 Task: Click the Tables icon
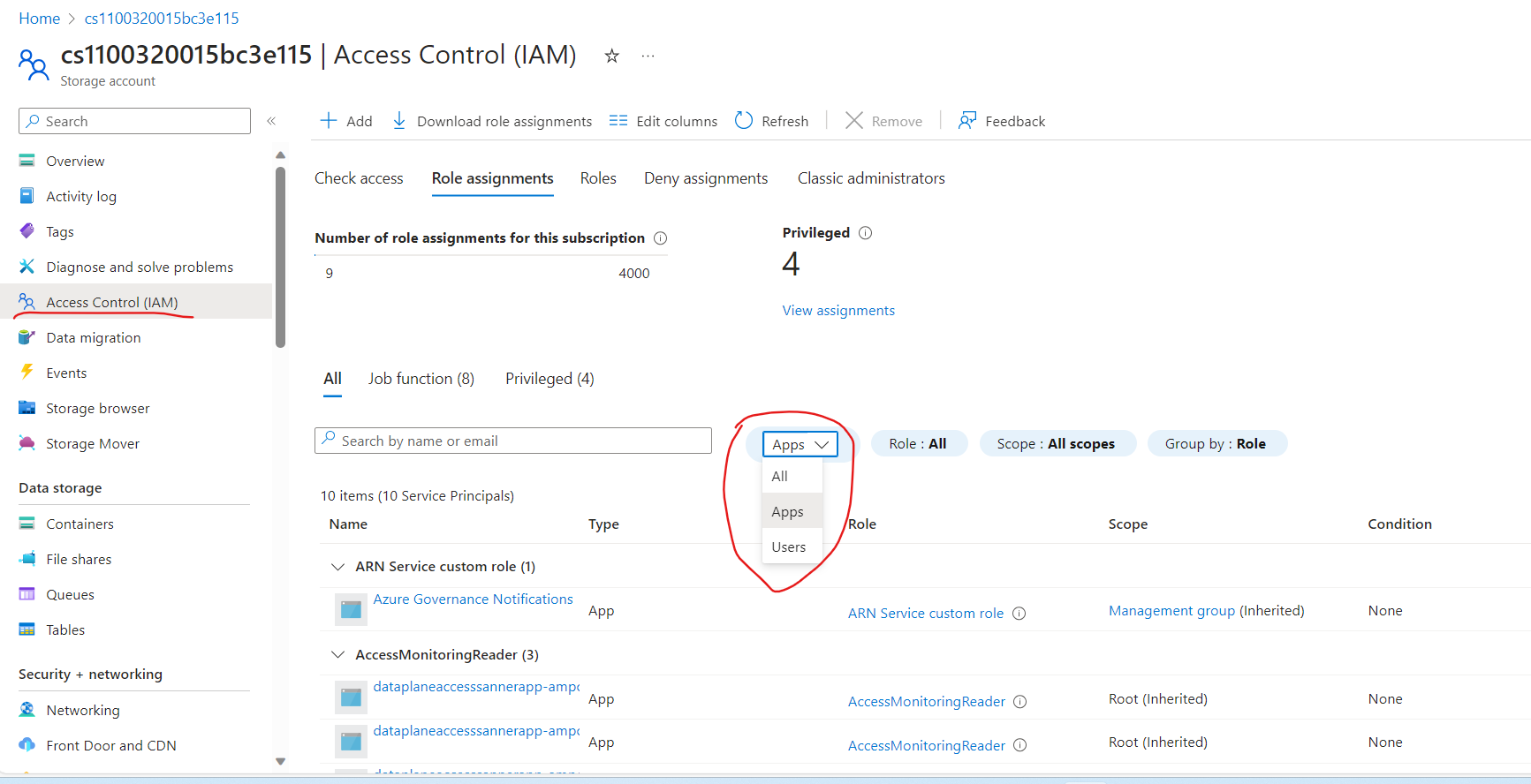click(27, 629)
